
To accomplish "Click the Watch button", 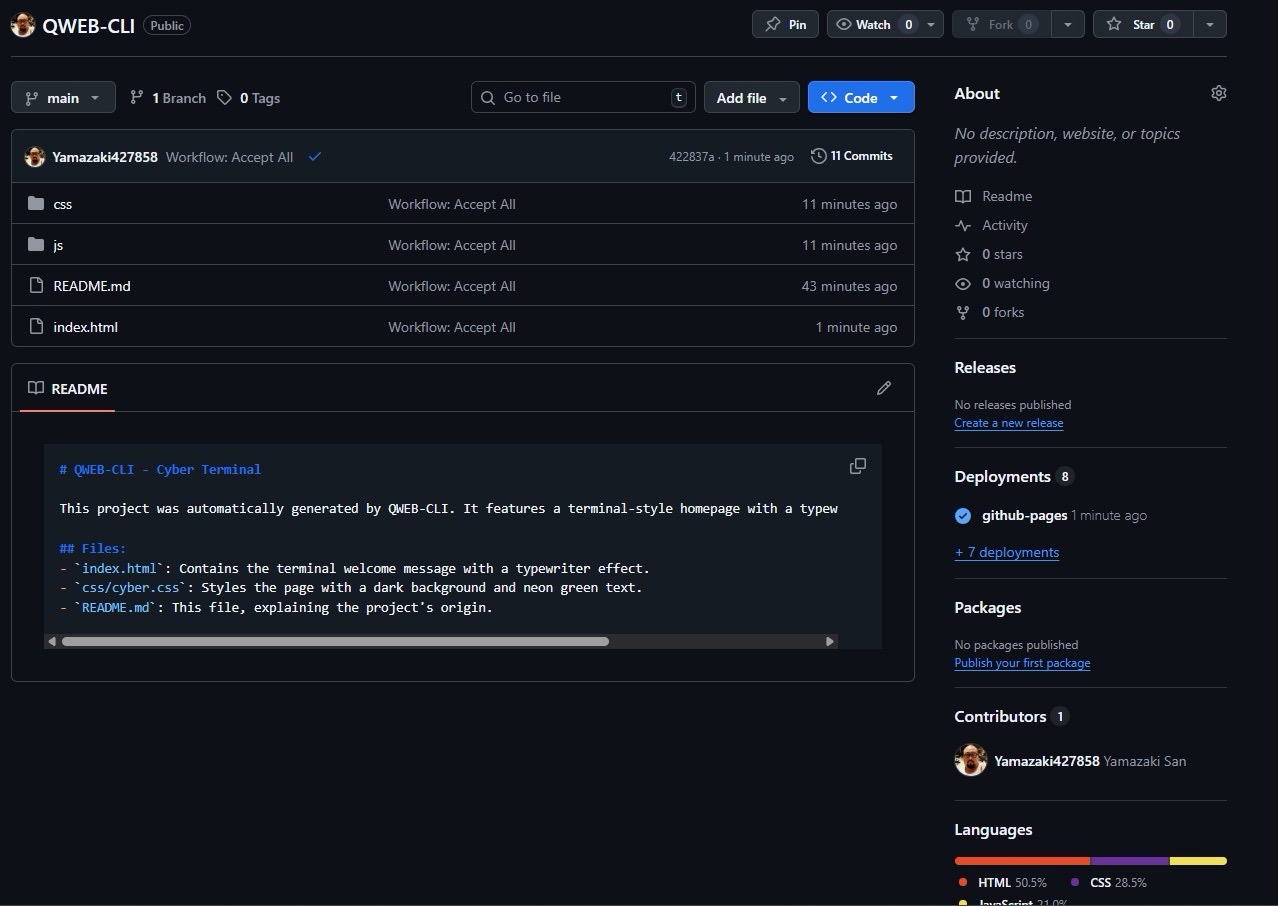I will [x=873, y=24].
